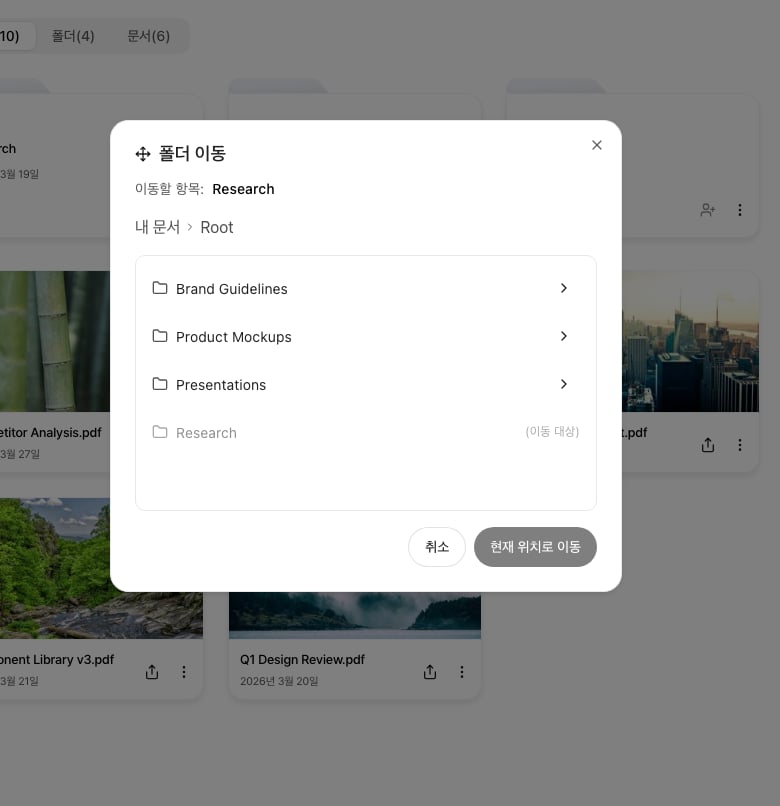Select the Presentations folder name
This screenshot has width=780, height=806.
tap(221, 385)
